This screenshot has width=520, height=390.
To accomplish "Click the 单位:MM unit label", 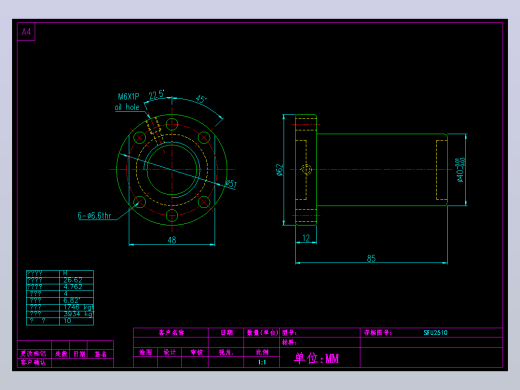I will [316, 358].
